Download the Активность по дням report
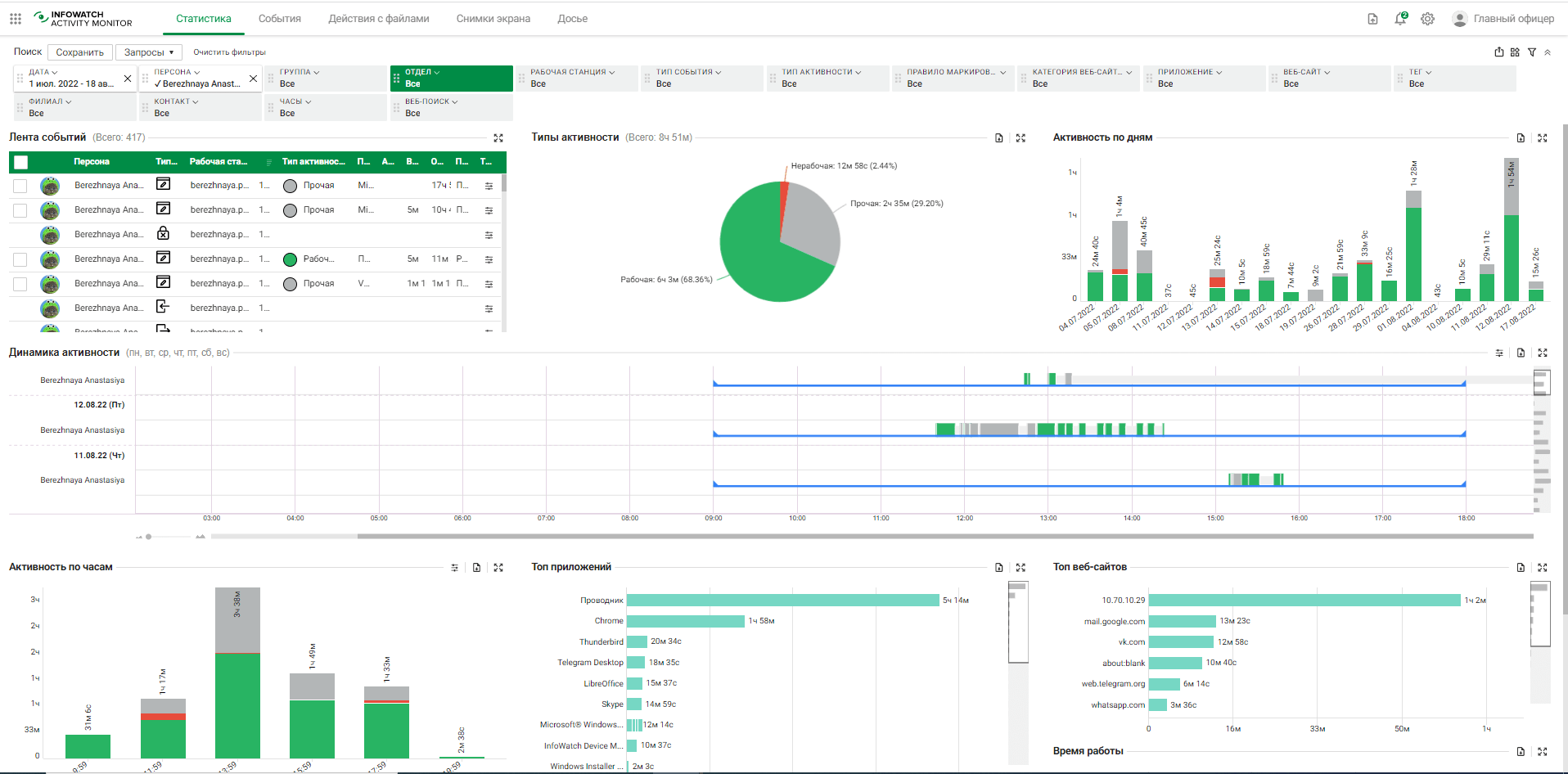This screenshot has height=774, width=1568. [x=1521, y=138]
